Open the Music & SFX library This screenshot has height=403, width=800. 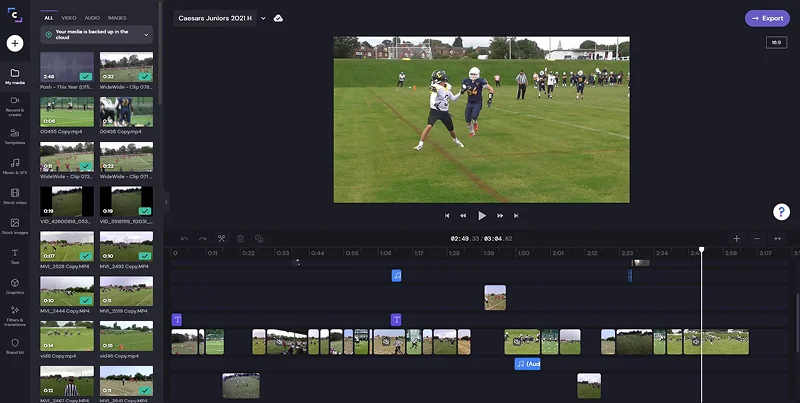pyautogui.click(x=15, y=165)
